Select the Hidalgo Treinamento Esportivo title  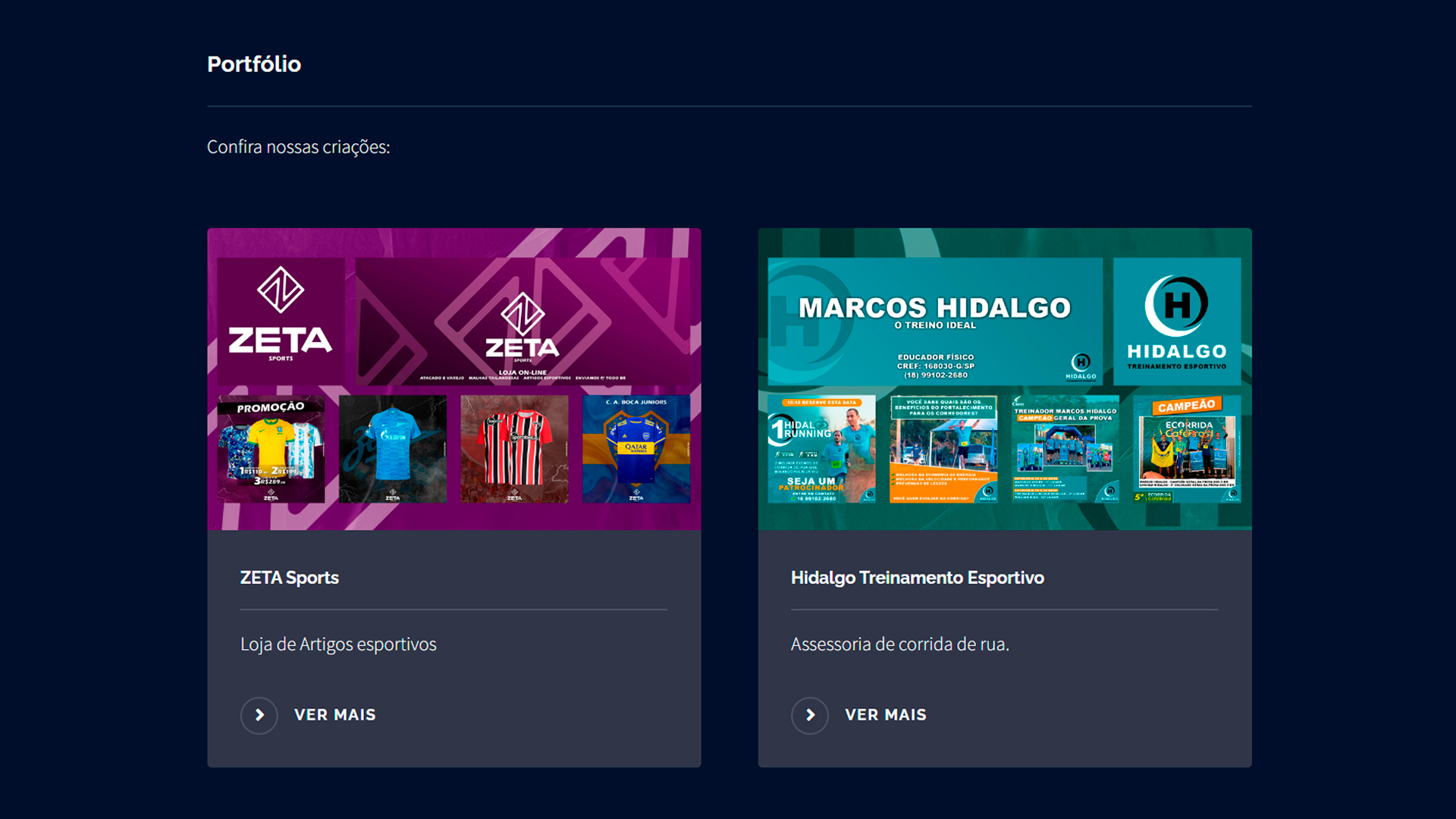[917, 578]
